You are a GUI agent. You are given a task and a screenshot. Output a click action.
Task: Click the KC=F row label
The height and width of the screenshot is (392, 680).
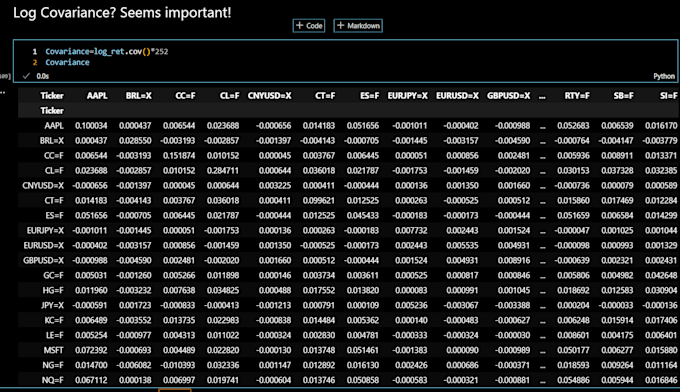[54, 320]
